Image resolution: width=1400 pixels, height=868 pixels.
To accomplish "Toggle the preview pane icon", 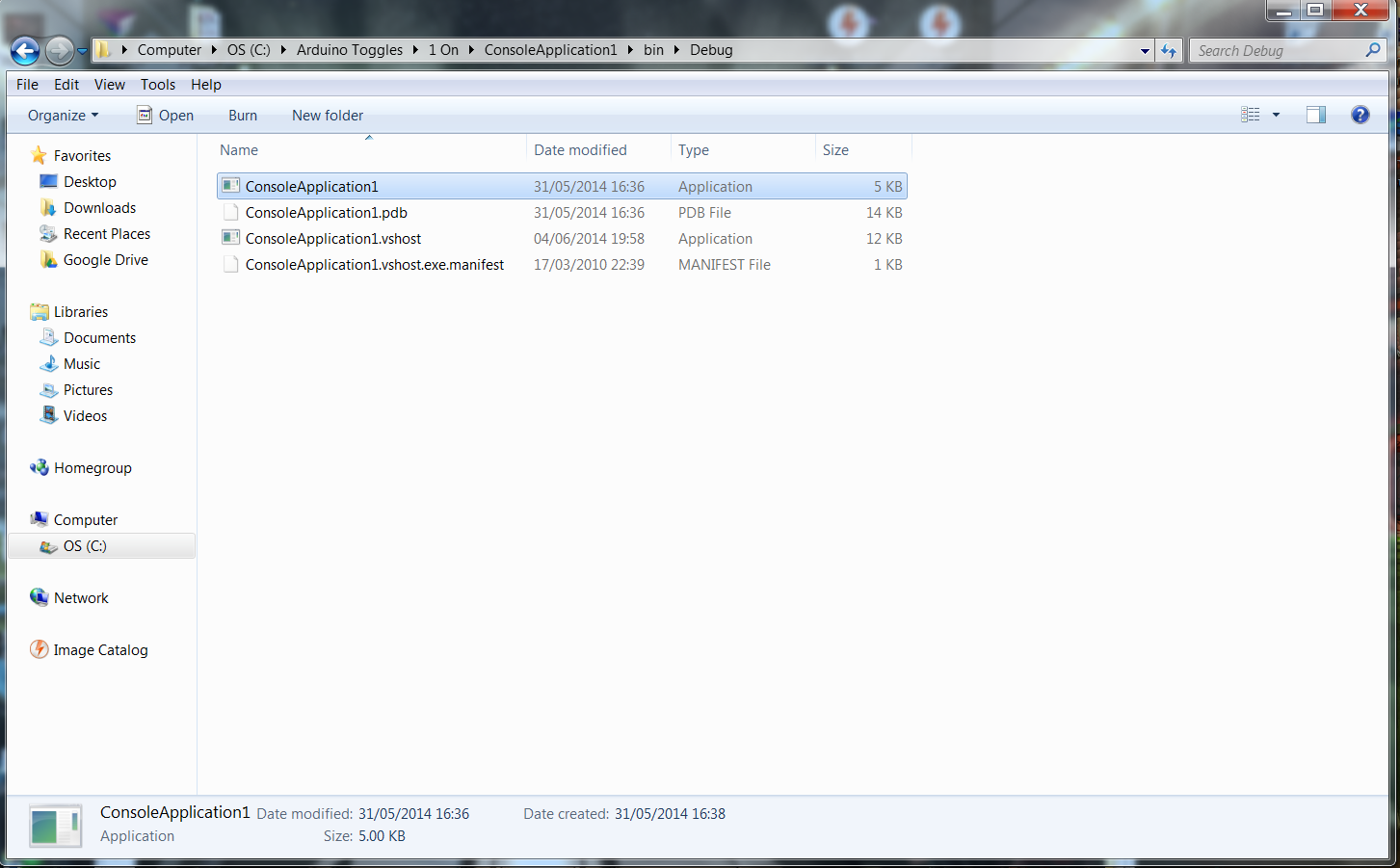I will point(1315,115).
